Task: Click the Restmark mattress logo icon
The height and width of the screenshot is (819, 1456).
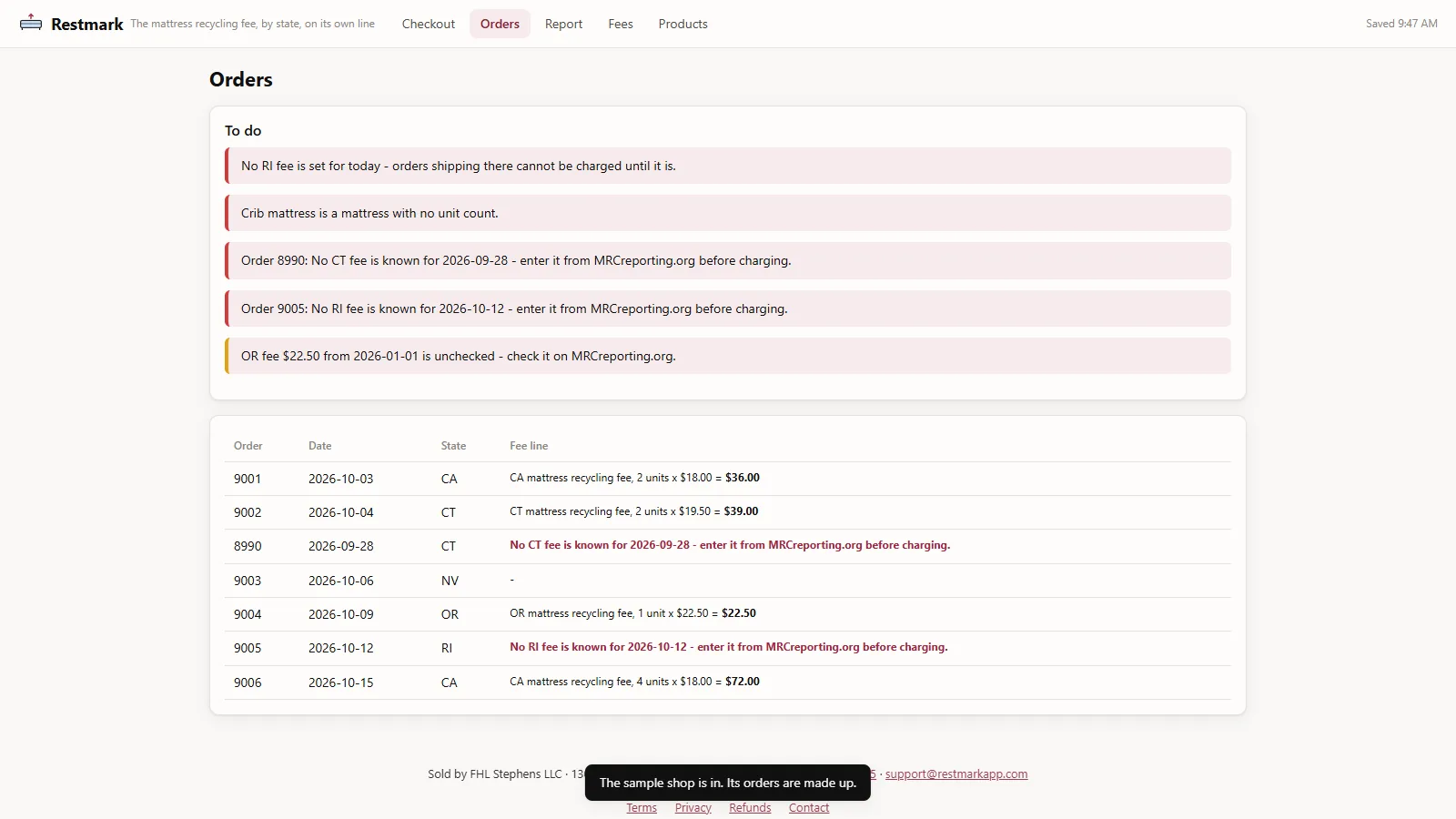Action: point(31,23)
